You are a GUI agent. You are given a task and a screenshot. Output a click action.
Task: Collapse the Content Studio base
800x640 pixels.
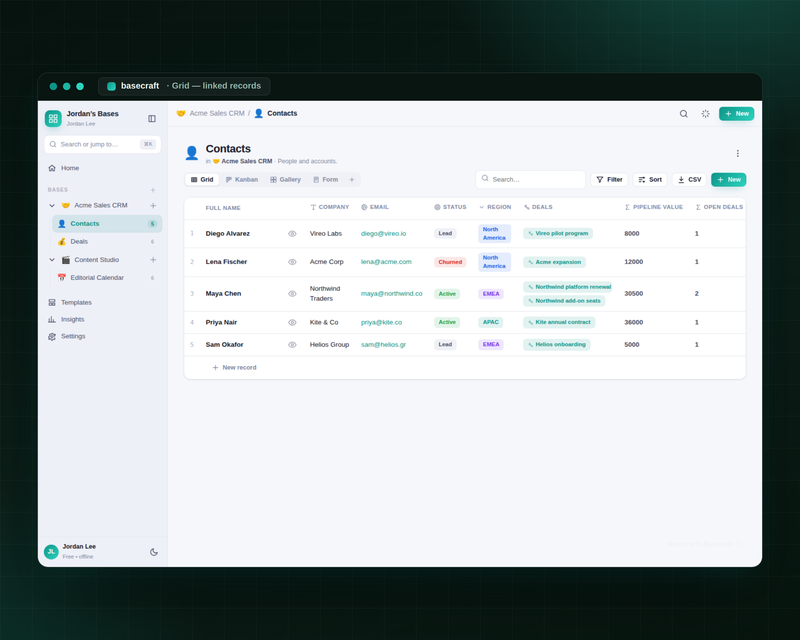pos(52,260)
